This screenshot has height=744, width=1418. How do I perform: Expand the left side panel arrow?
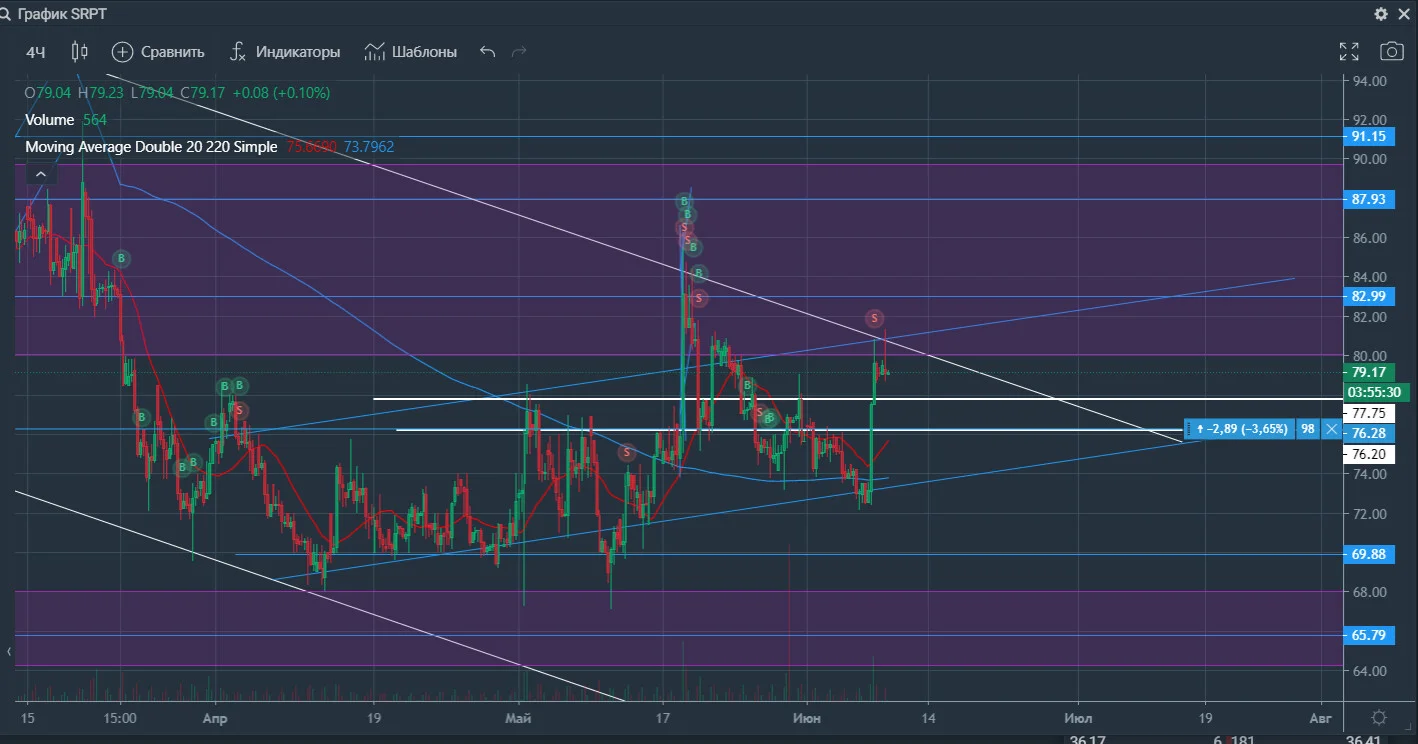(x=10, y=652)
